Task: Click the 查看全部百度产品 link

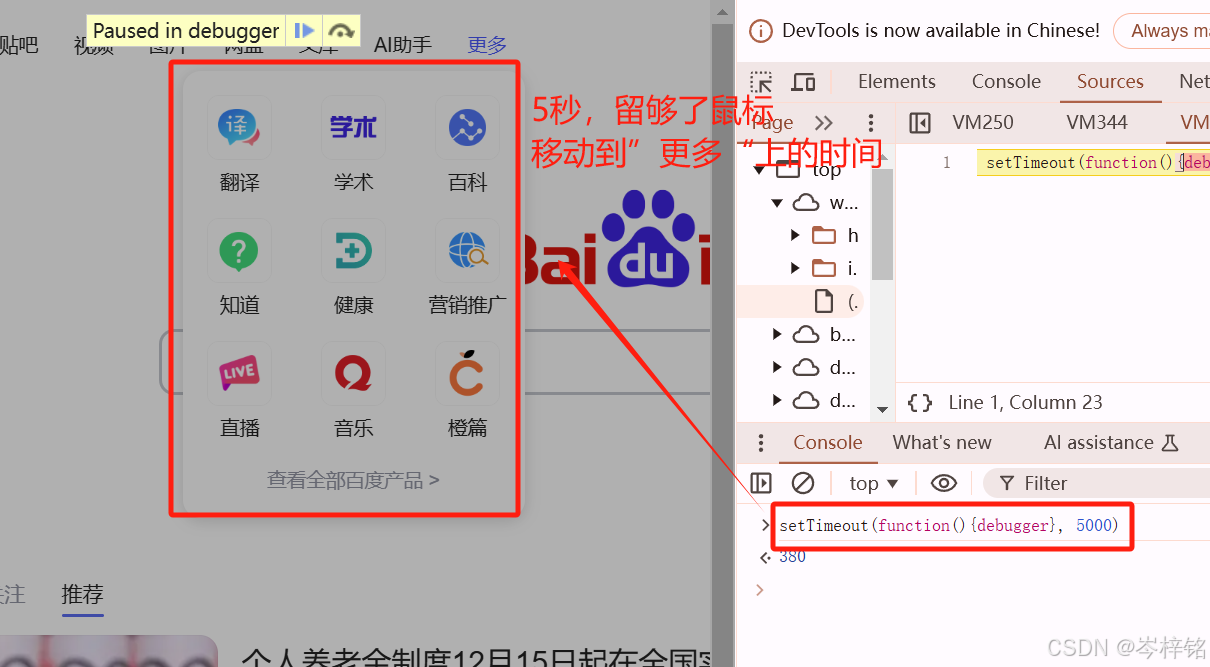Action: 353,480
